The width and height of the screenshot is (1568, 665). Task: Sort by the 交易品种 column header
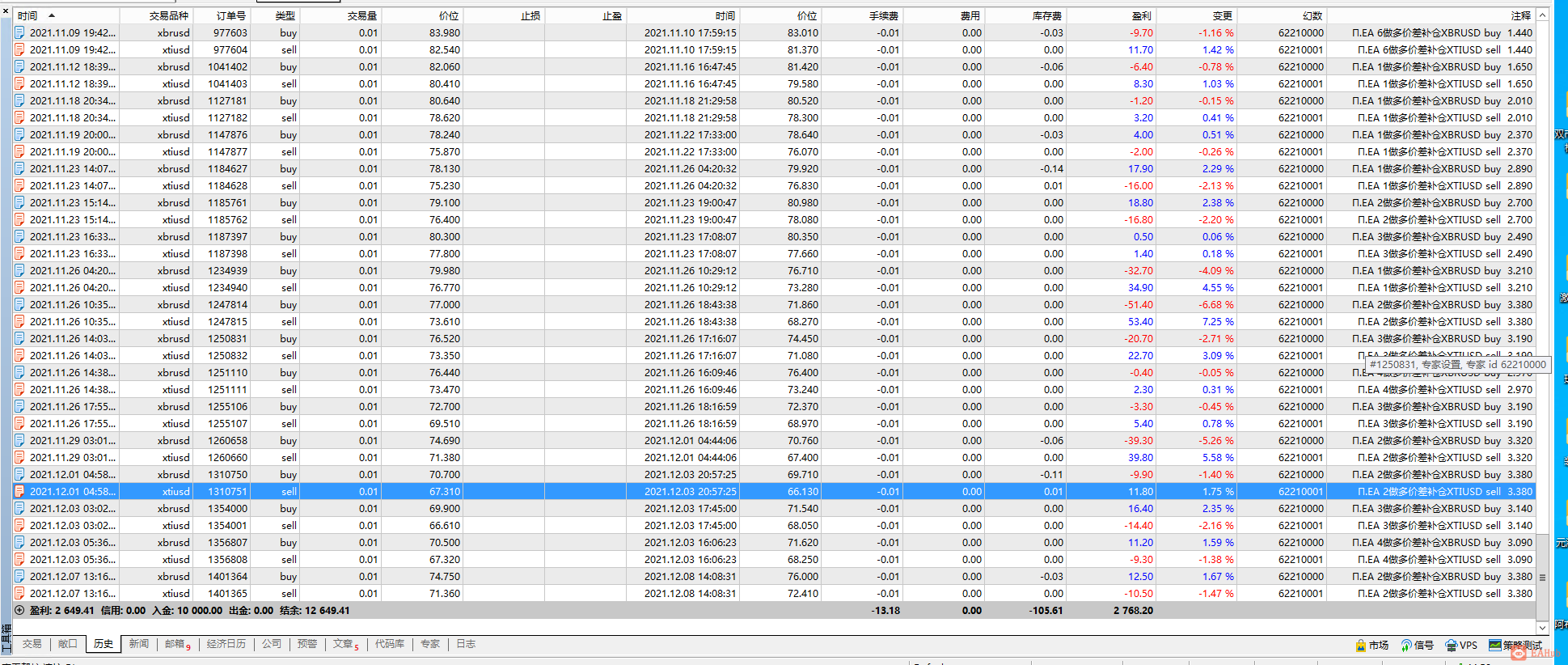156,15
